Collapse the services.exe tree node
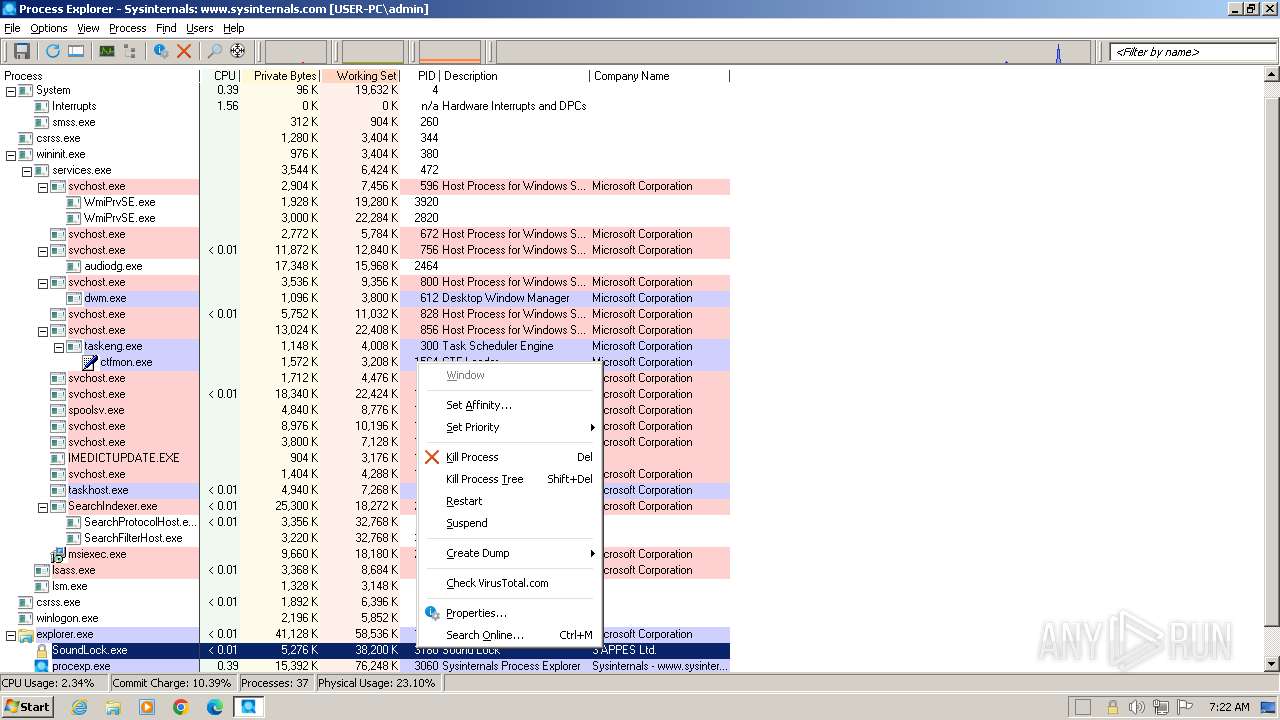Screen dimensions: 1280x720 (x=27, y=170)
